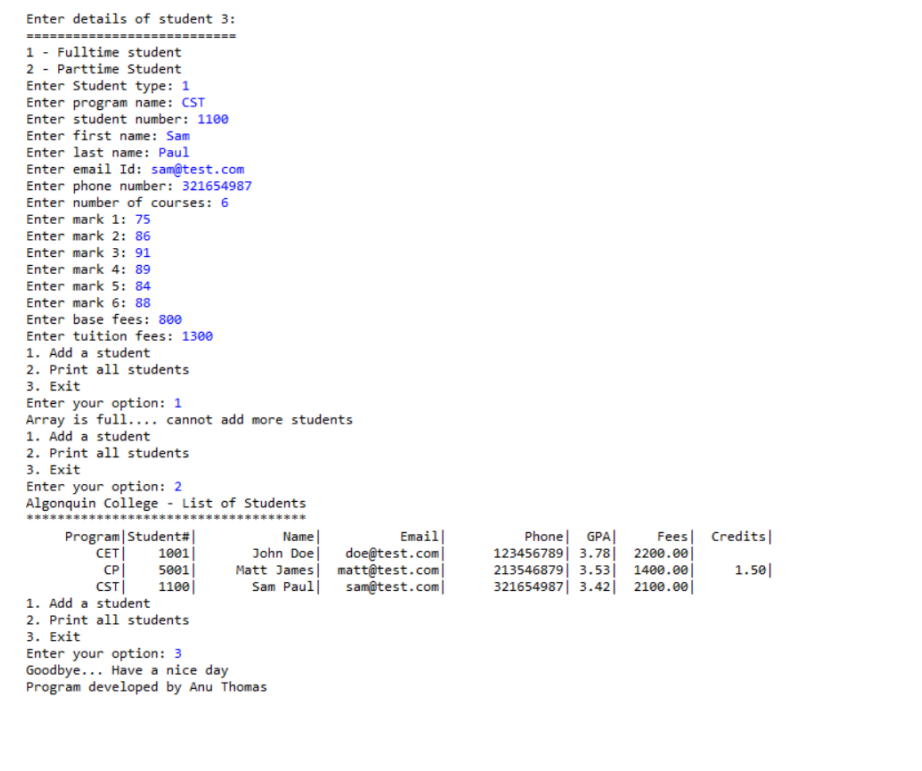The image size is (922, 771).
Task: Click the 'Program' column header
Action: coord(92,536)
